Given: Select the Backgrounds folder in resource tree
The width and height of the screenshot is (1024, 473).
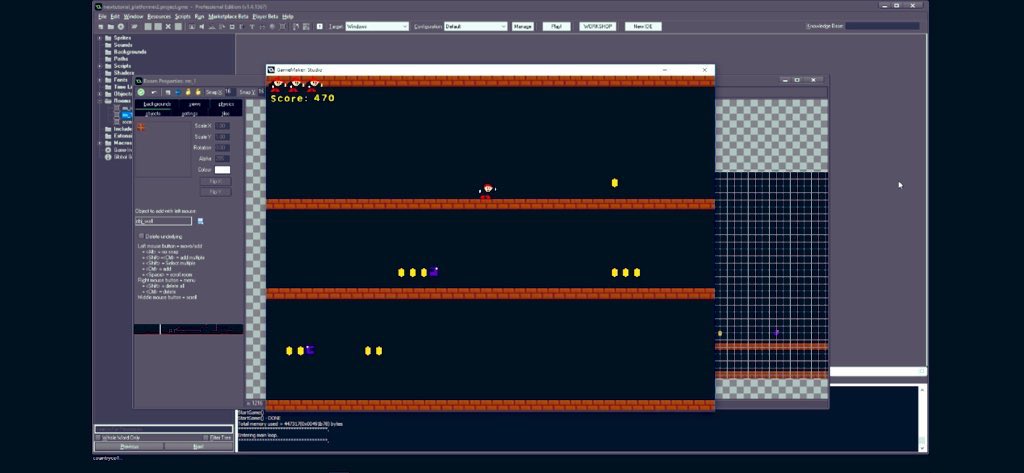Looking at the screenshot, I should (130, 52).
